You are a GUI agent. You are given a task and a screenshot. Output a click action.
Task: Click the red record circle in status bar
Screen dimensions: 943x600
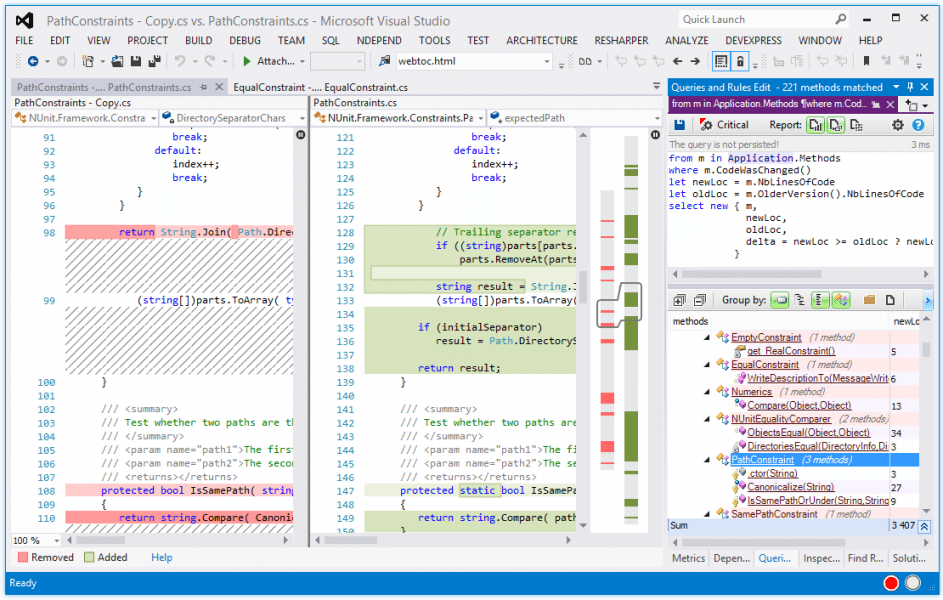[x=891, y=583]
